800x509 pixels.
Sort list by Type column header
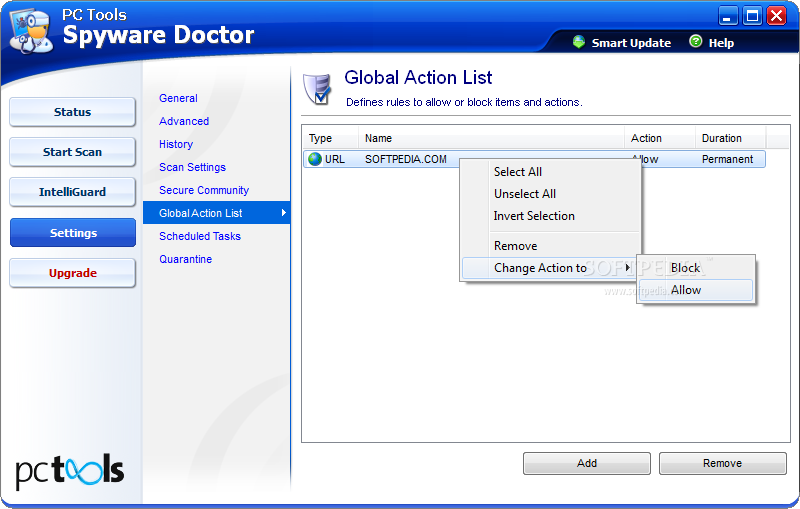331,138
